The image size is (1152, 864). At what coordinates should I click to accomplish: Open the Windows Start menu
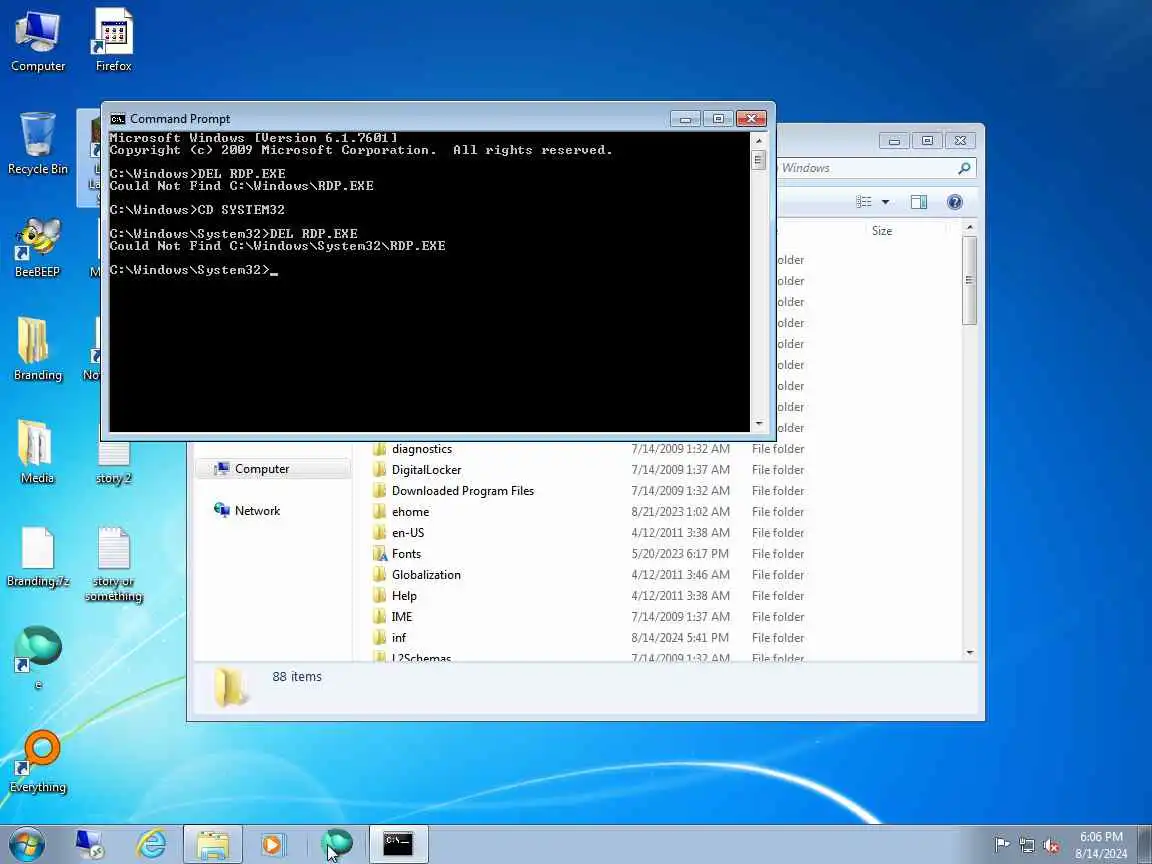26,844
